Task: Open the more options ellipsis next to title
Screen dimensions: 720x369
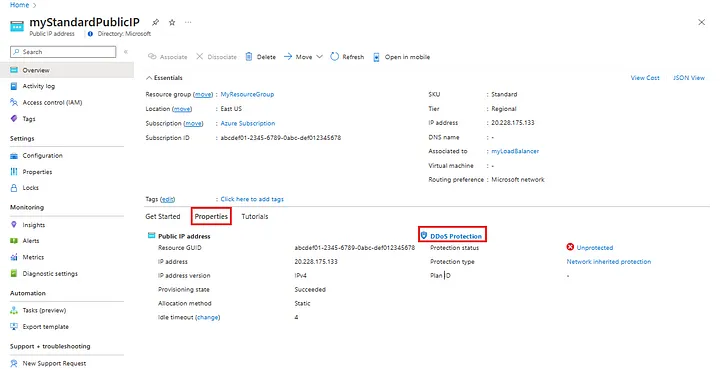Action: pyautogui.click(x=188, y=22)
